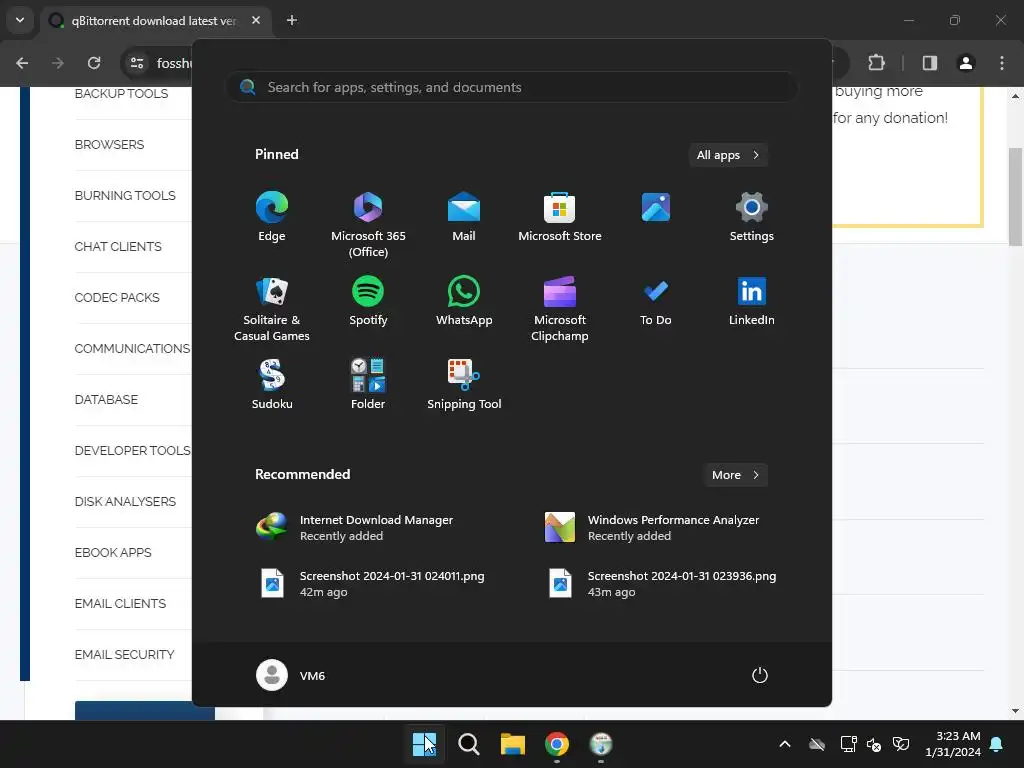Click the Windows Start button on taskbar
The height and width of the screenshot is (768, 1024).
click(424, 743)
